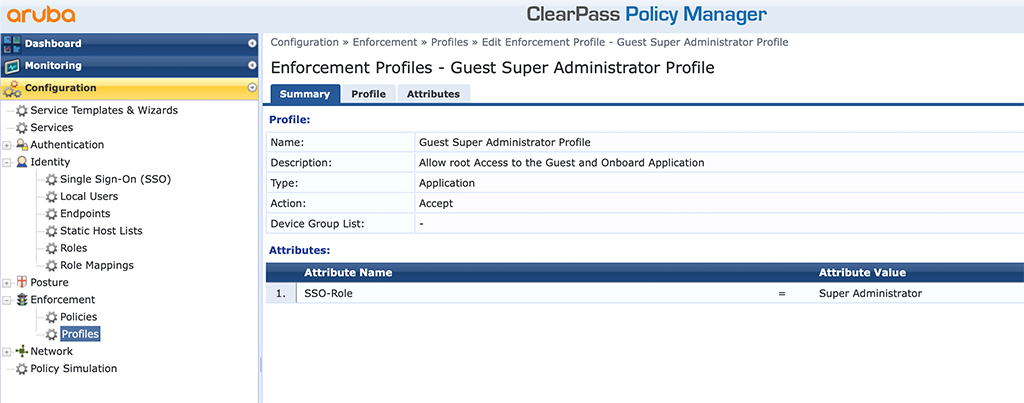Click the Posture label in the tree
1024x403 pixels.
coord(49,282)
